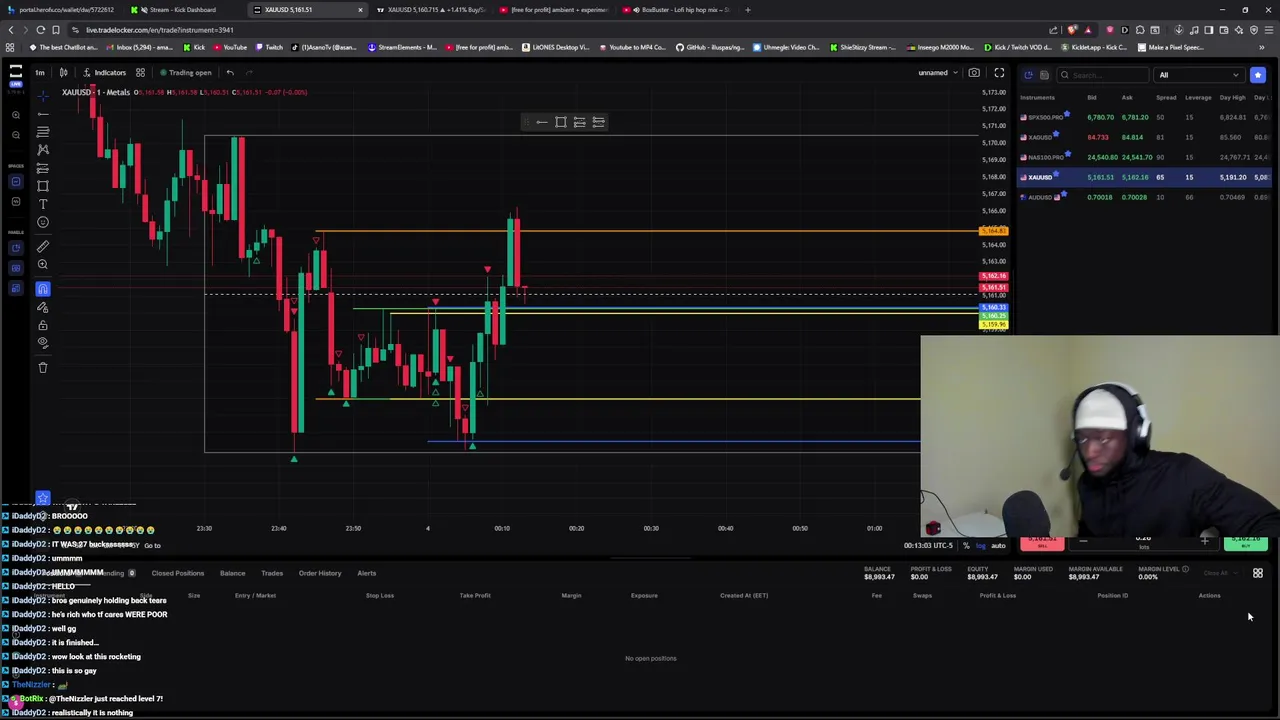Select the ruler measure tool

pyautogui.click(x=43, y=246)
